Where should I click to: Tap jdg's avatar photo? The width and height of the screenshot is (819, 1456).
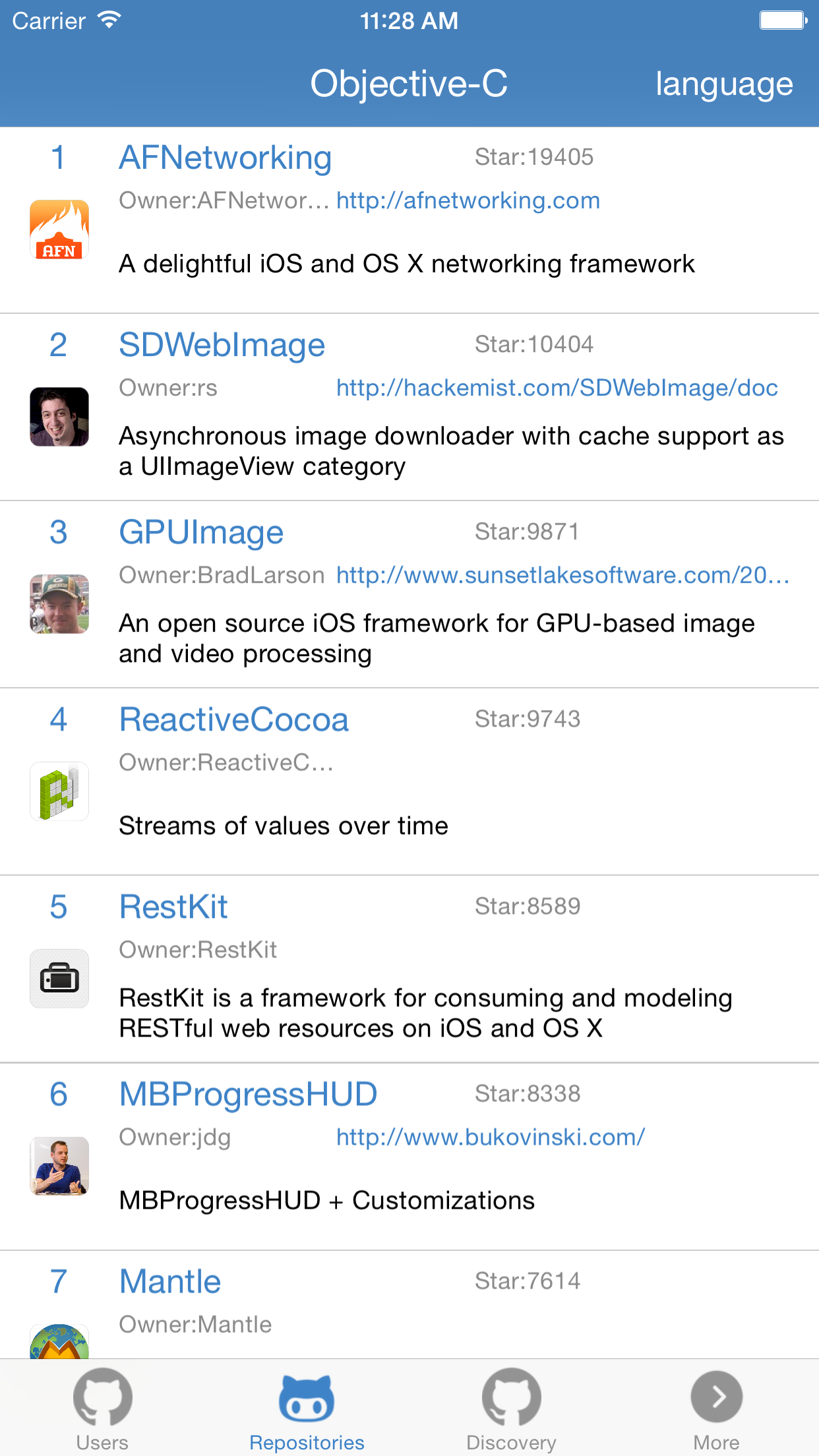coord(59,1166)
